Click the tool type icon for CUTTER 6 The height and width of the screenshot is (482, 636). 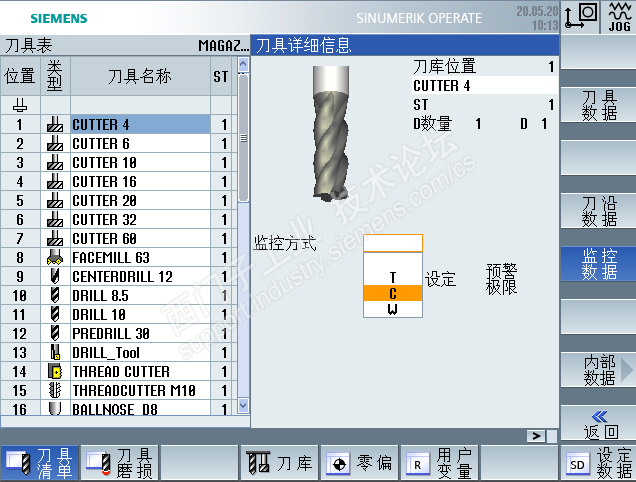tap(55, 143)
